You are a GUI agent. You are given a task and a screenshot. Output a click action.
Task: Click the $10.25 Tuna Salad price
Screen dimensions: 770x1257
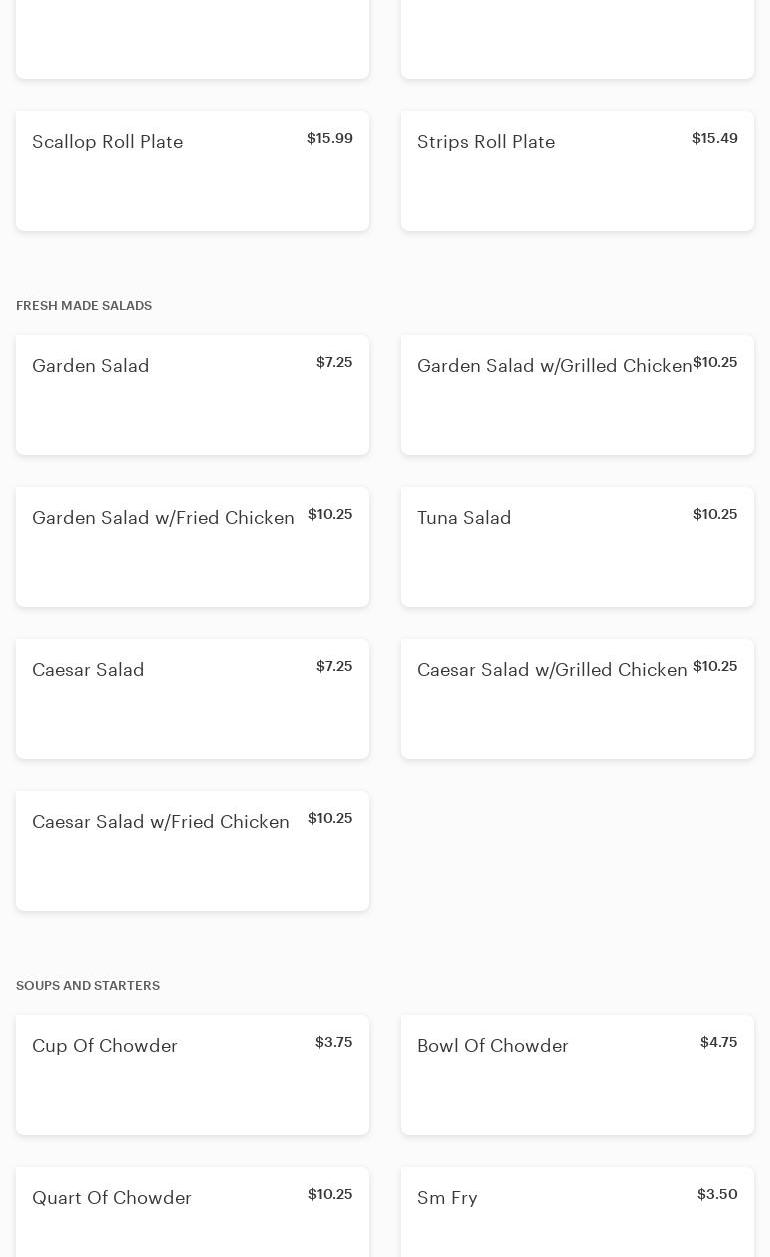click(715, 514)
